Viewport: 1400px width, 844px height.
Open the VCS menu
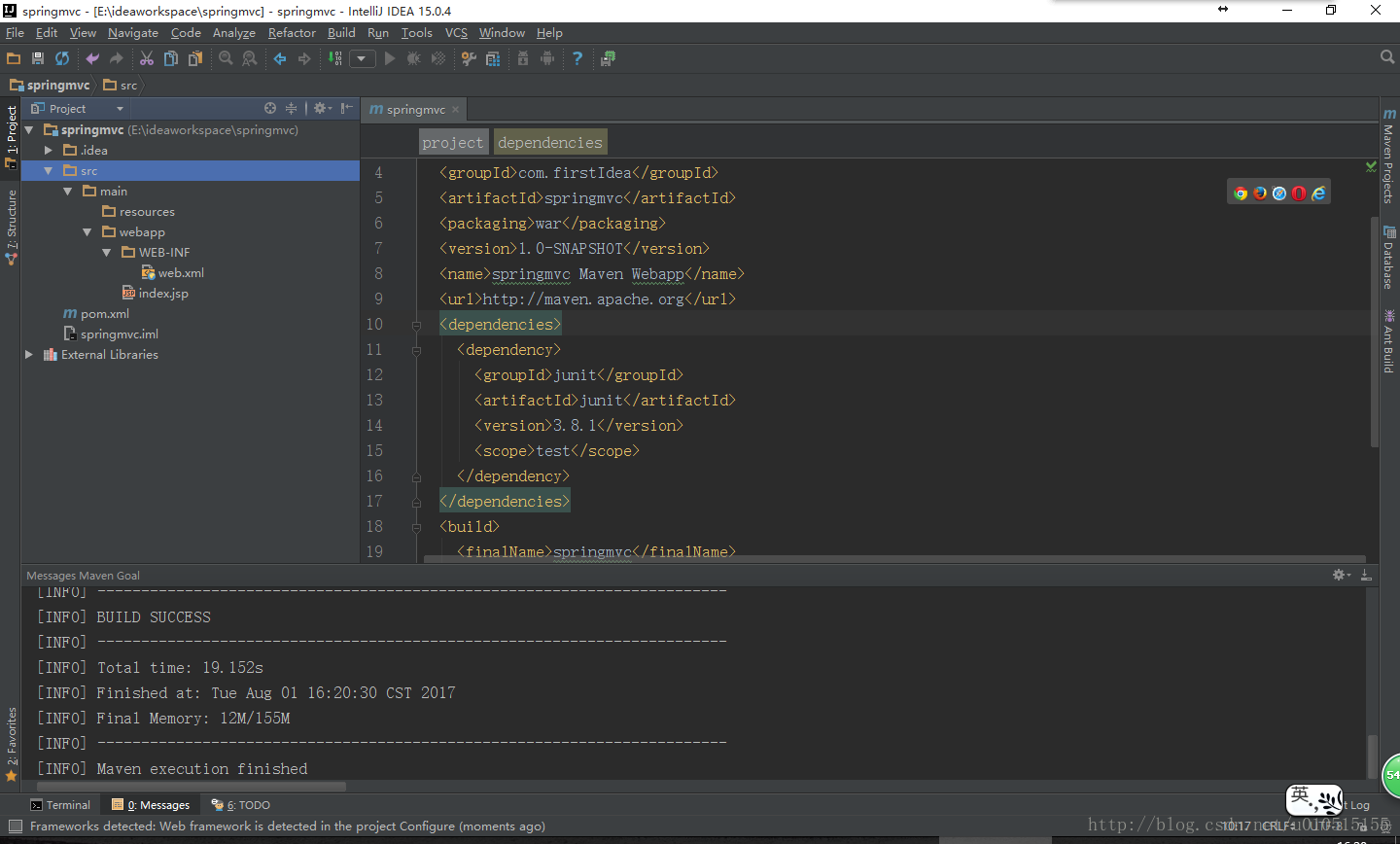pos(456,32)
